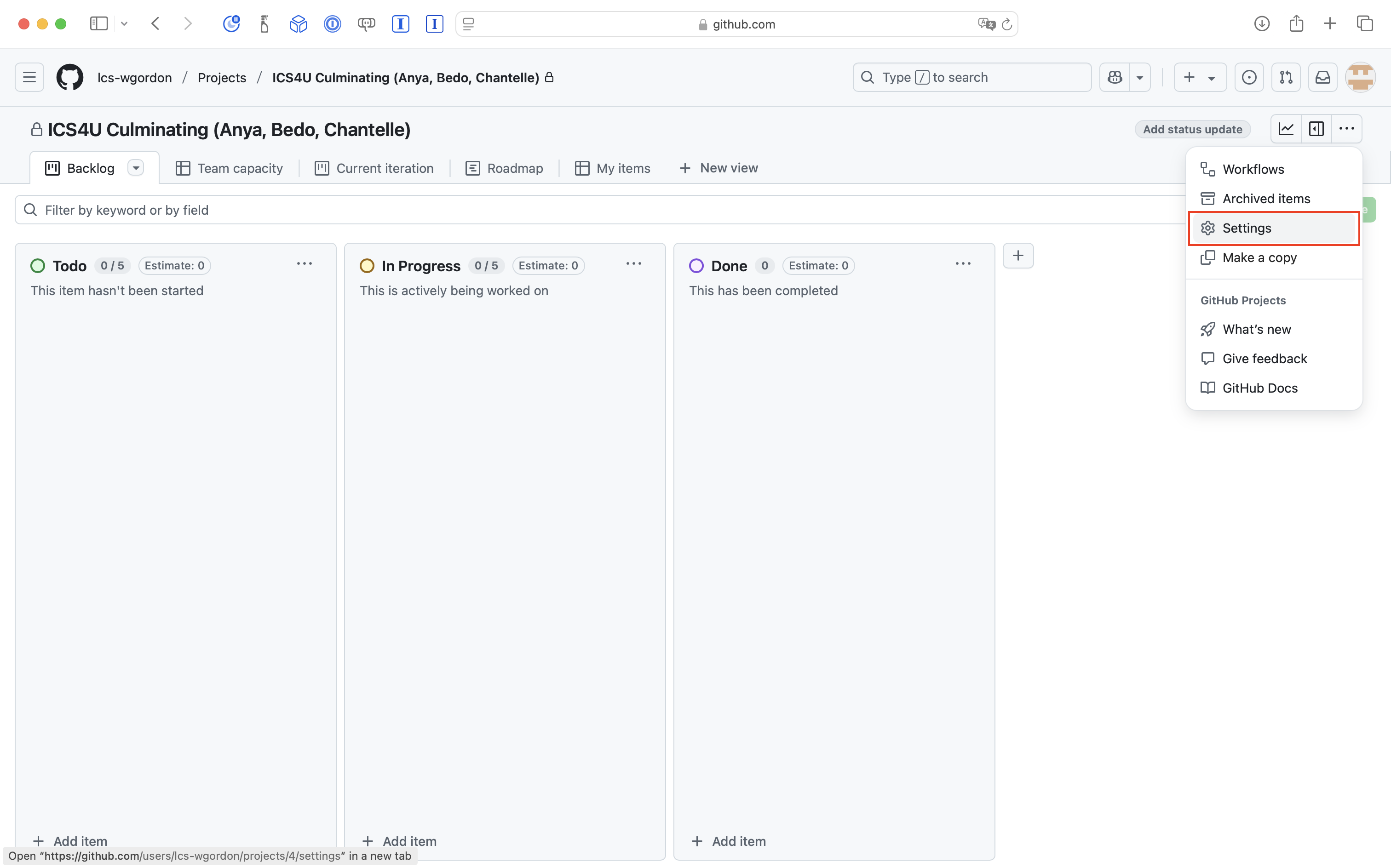1391x868 pixels.
Task: Open the Pull requests icon in header
Action: point(1285,77)
